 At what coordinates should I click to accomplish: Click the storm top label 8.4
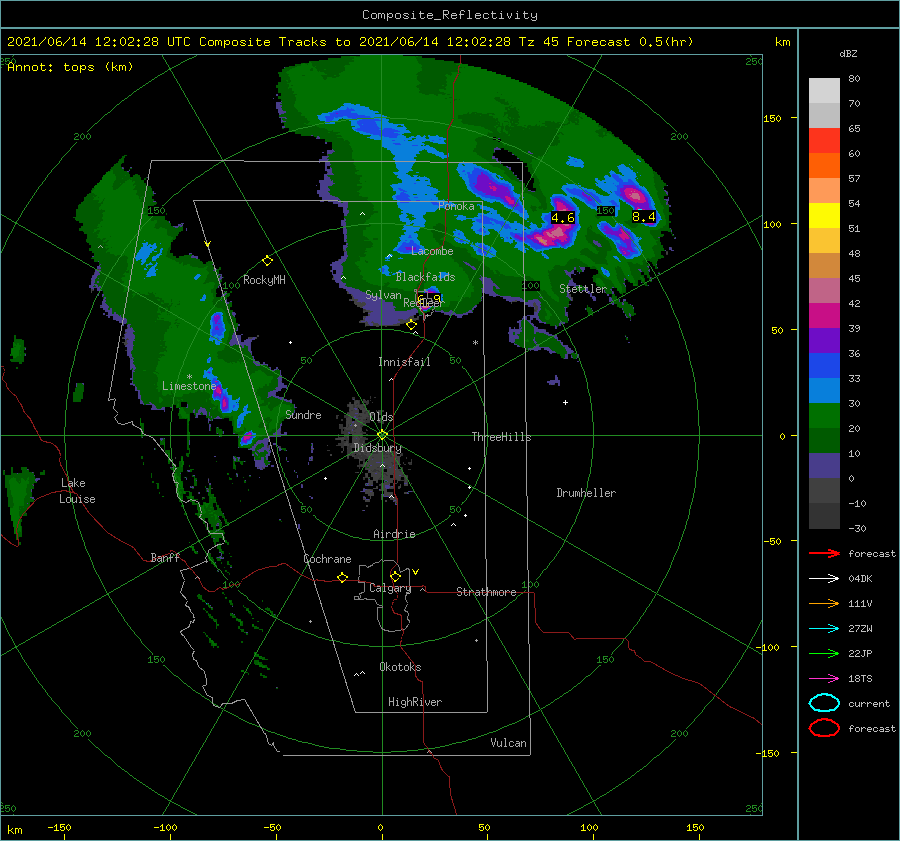[x=643, y=216]
